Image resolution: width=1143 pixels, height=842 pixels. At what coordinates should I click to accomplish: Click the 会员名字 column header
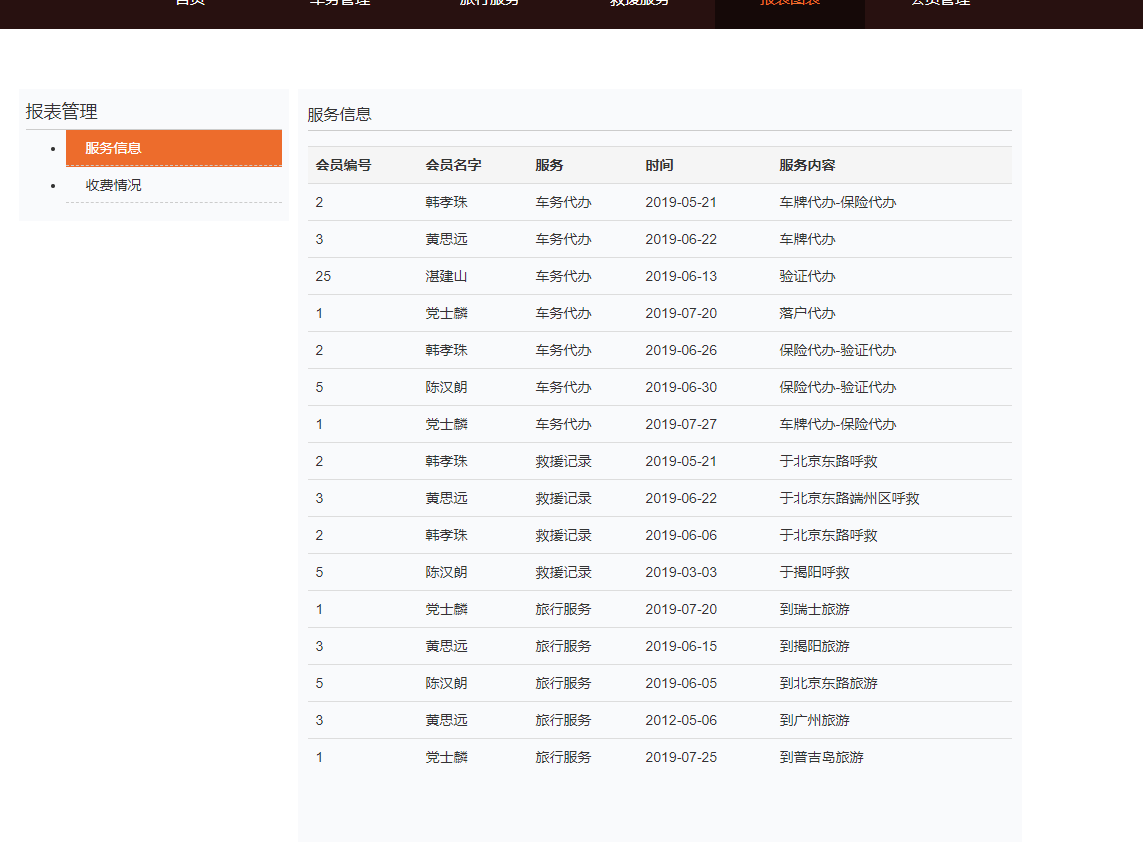[453, 165]
